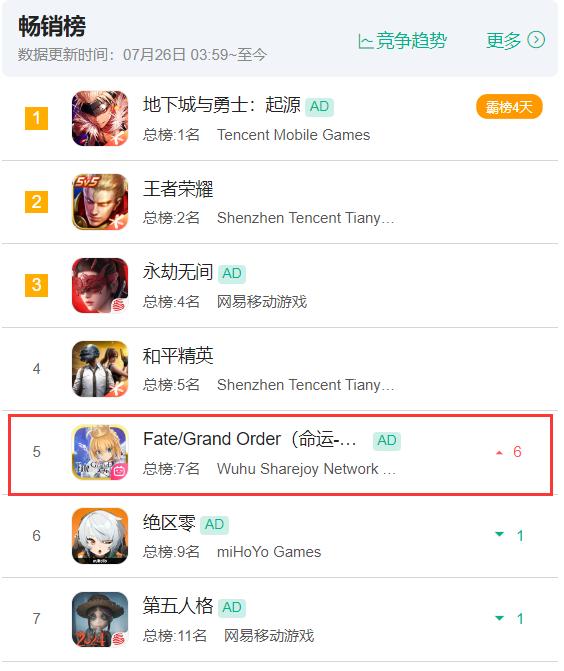Click the miHoYo Games publisher name
Image resolution: width=564 pixels, height=671 pixels.
(269, 552)
